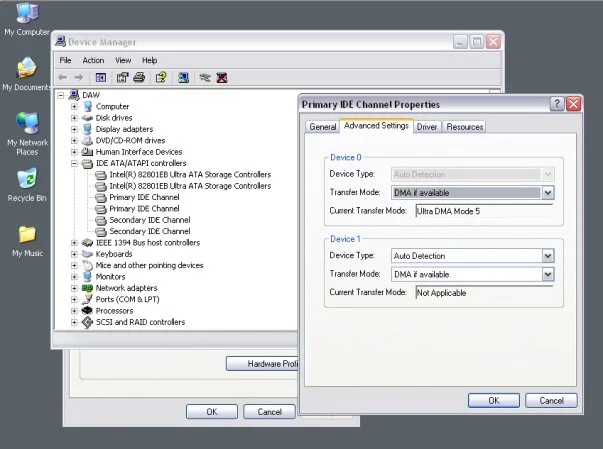Select the Keyboards category icon

click(87, 254)
